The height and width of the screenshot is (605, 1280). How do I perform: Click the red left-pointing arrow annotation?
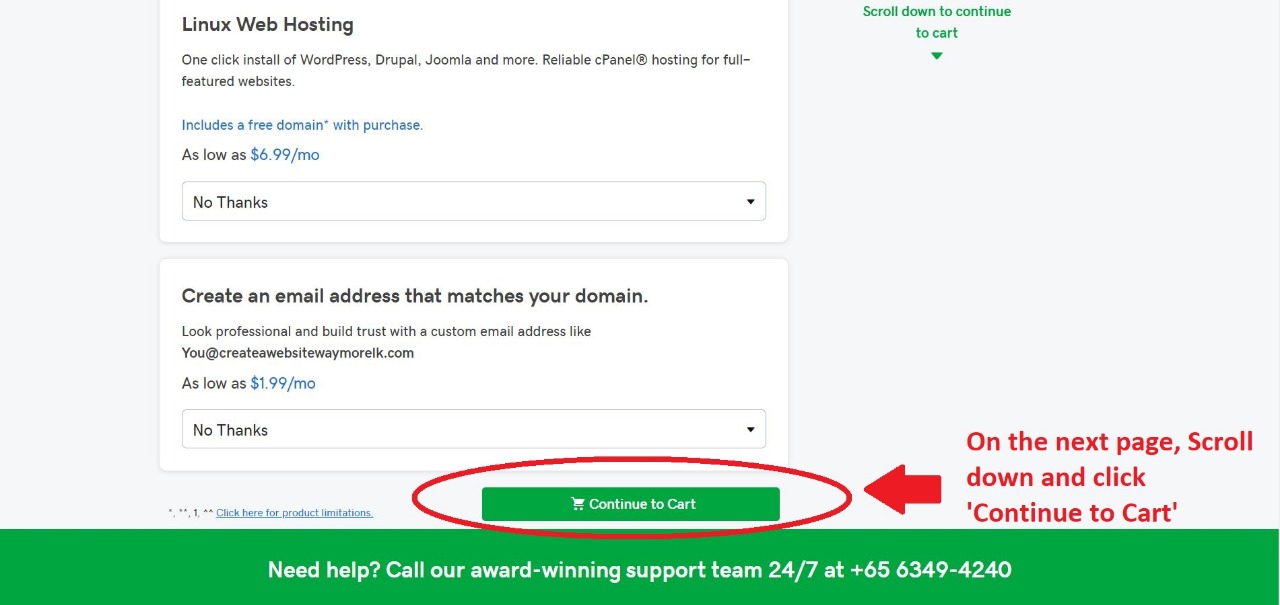click(902, 489)
